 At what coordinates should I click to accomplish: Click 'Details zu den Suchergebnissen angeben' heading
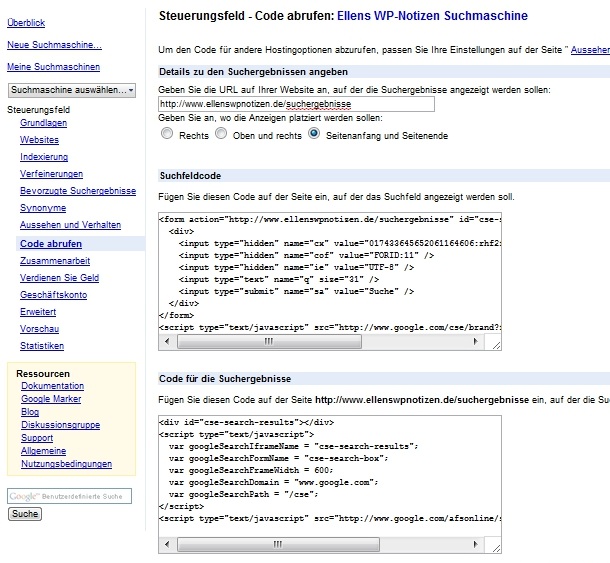tap(254, 72)
